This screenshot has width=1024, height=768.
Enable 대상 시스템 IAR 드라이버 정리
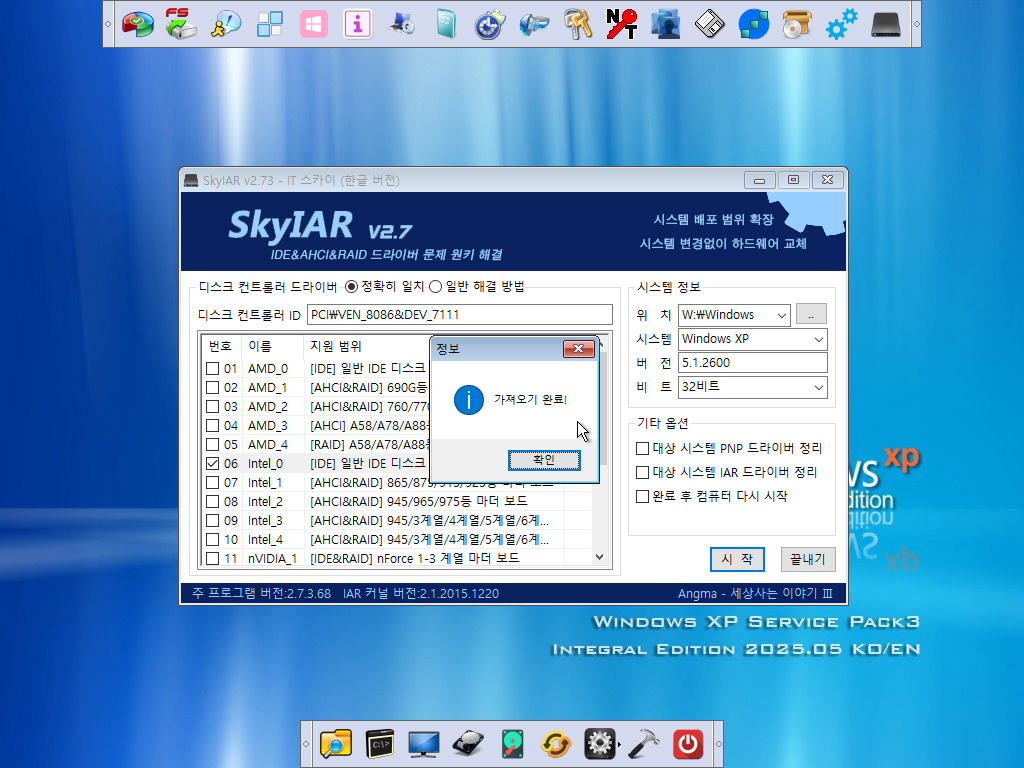643,472
